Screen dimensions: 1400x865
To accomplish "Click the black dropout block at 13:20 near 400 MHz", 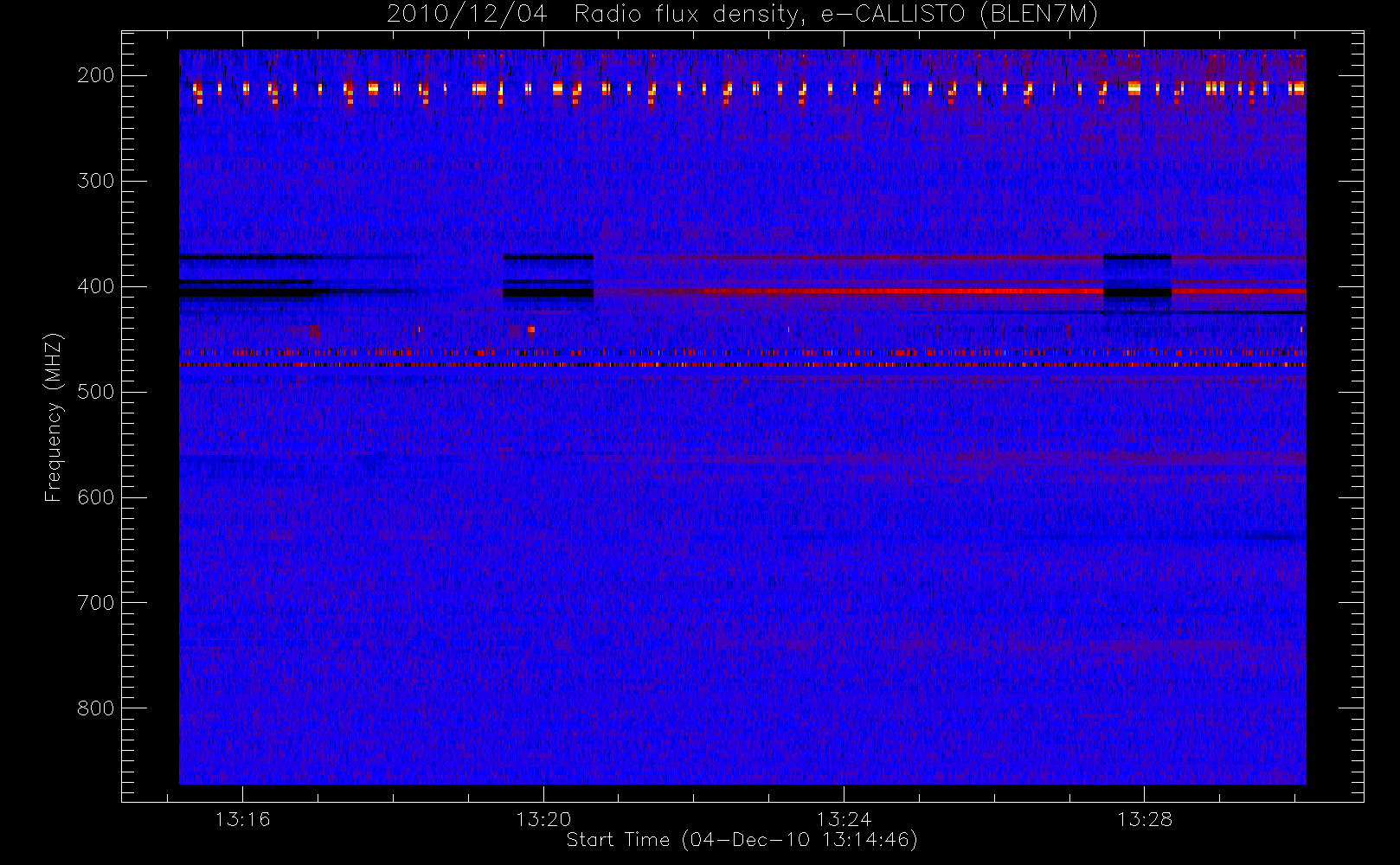I will tap(549, 293).
